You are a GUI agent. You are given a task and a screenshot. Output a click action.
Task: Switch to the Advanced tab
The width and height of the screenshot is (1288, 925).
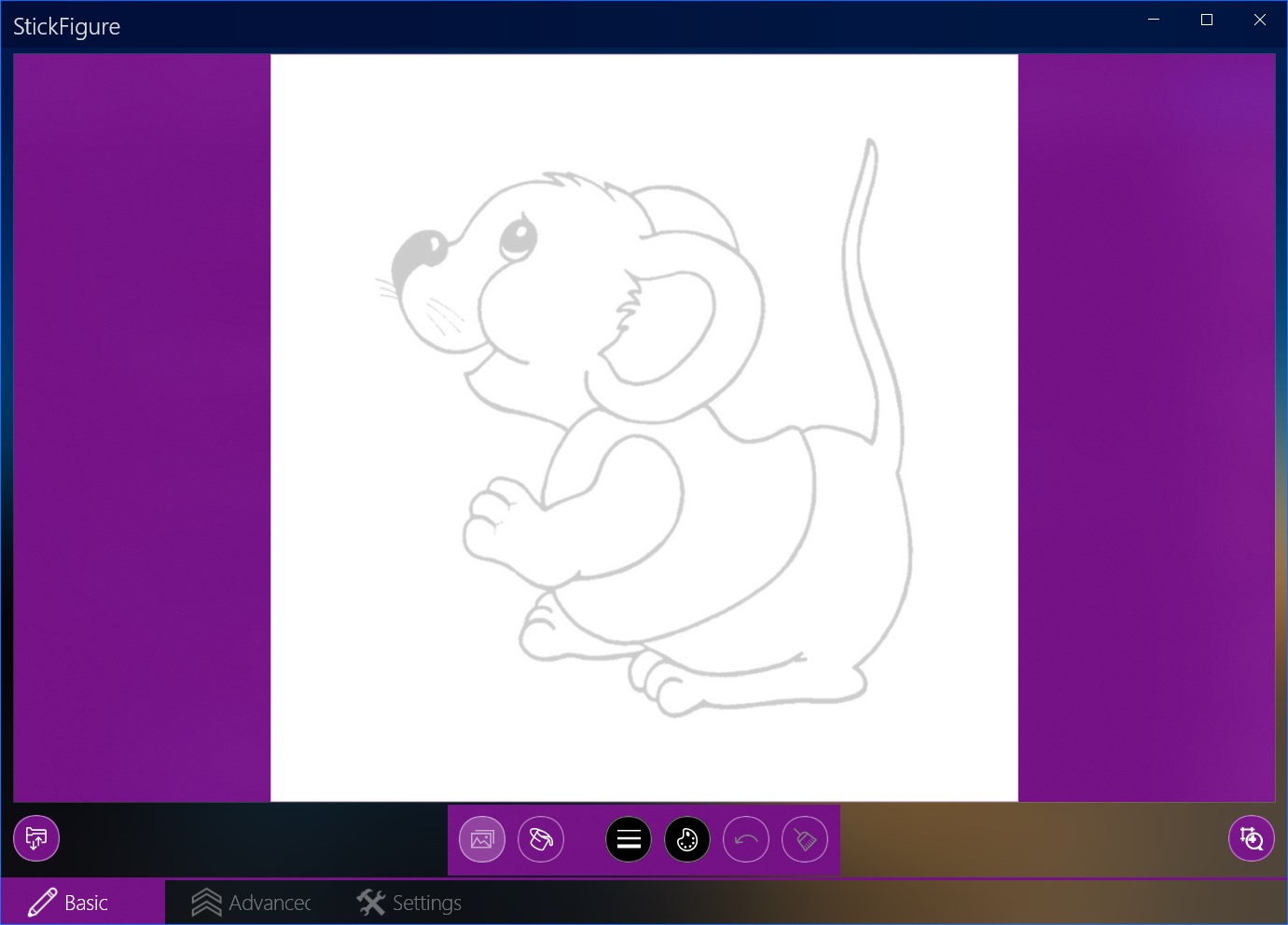pyautogui.click(x=249, y=902)
